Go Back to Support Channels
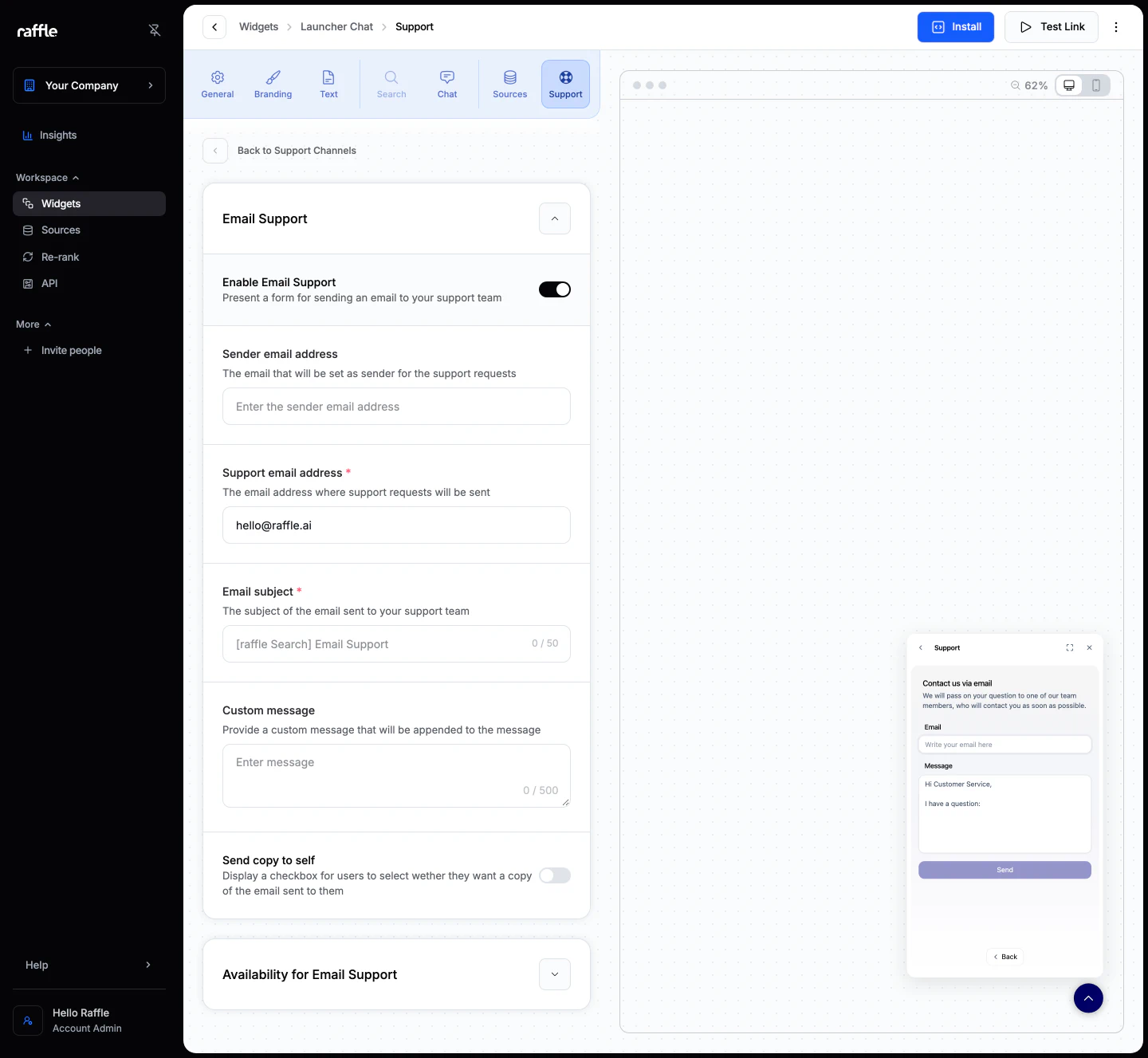 tap(280, 151)
